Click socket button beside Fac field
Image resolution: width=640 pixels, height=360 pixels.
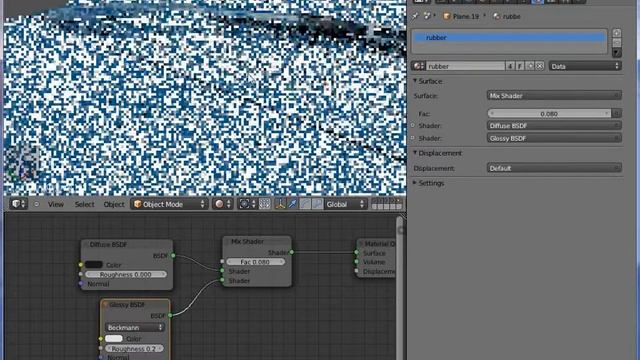[x=616, y=113]
